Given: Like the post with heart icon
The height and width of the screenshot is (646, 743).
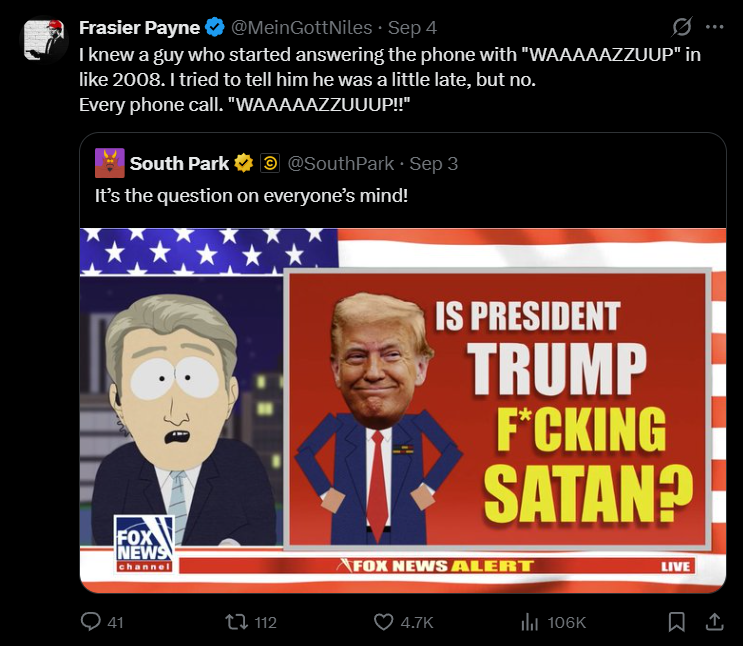Looking at the screenshot, I should 383,622.
